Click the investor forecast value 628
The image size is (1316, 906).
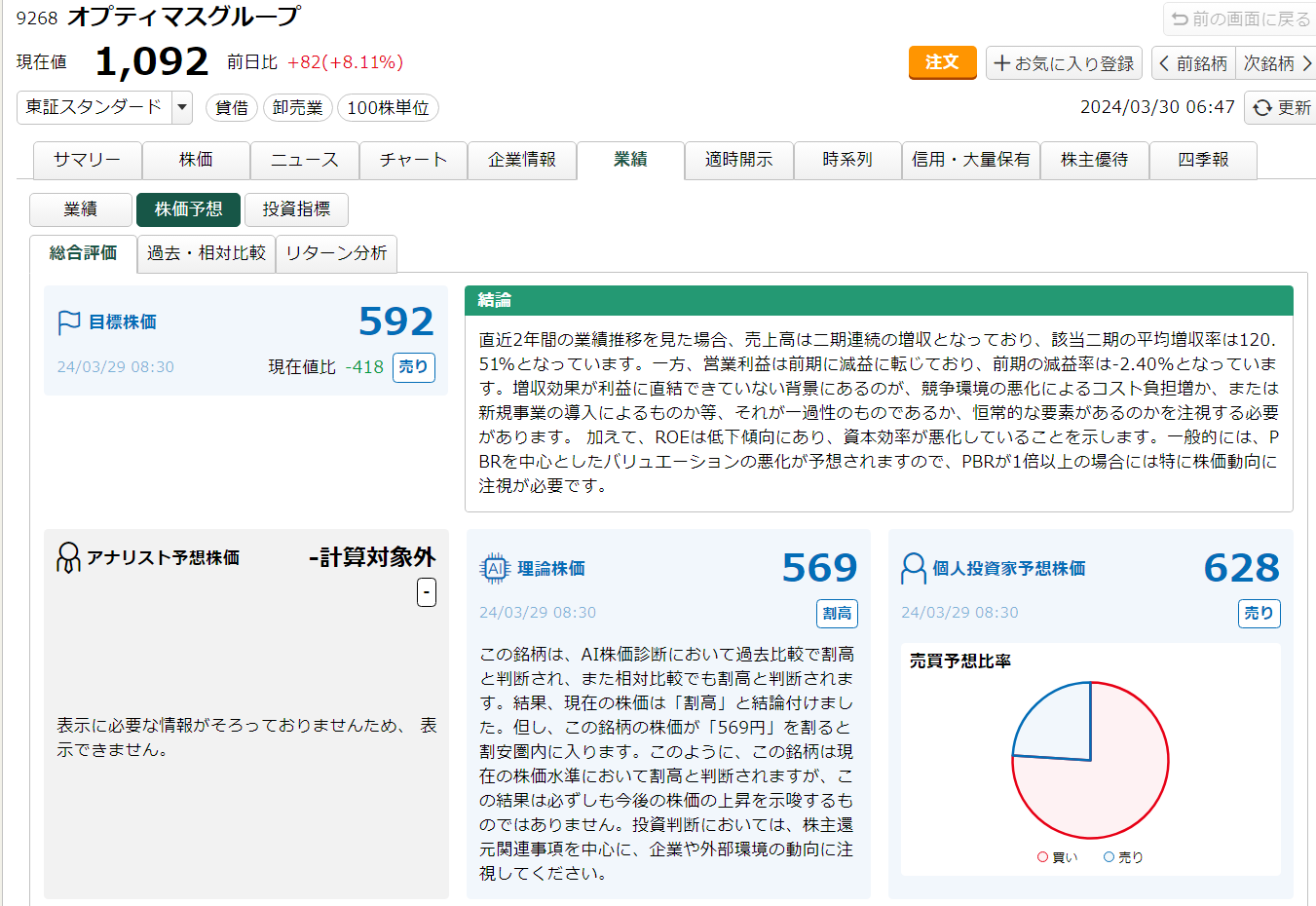coord(1242,568)
